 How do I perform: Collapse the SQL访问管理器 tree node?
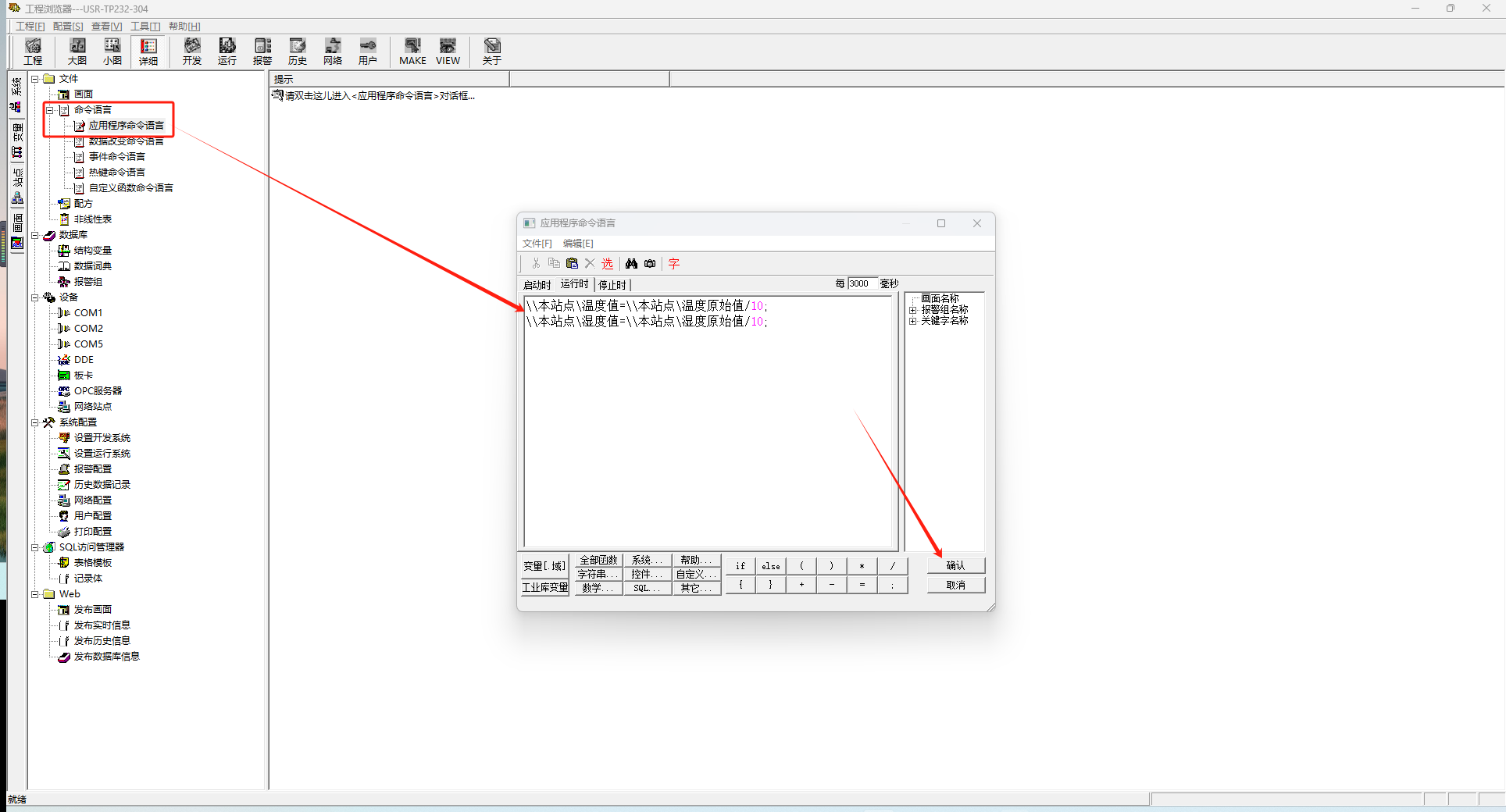pyautogui.click(x=35, y=547)
